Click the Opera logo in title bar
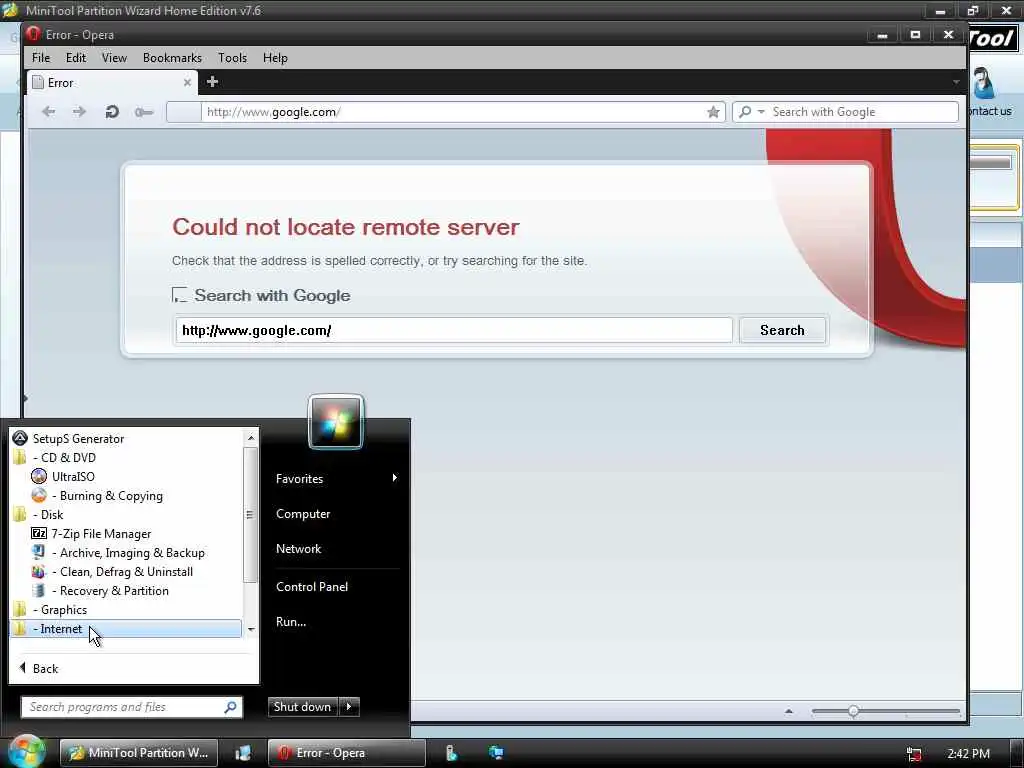 coord(33,34)
